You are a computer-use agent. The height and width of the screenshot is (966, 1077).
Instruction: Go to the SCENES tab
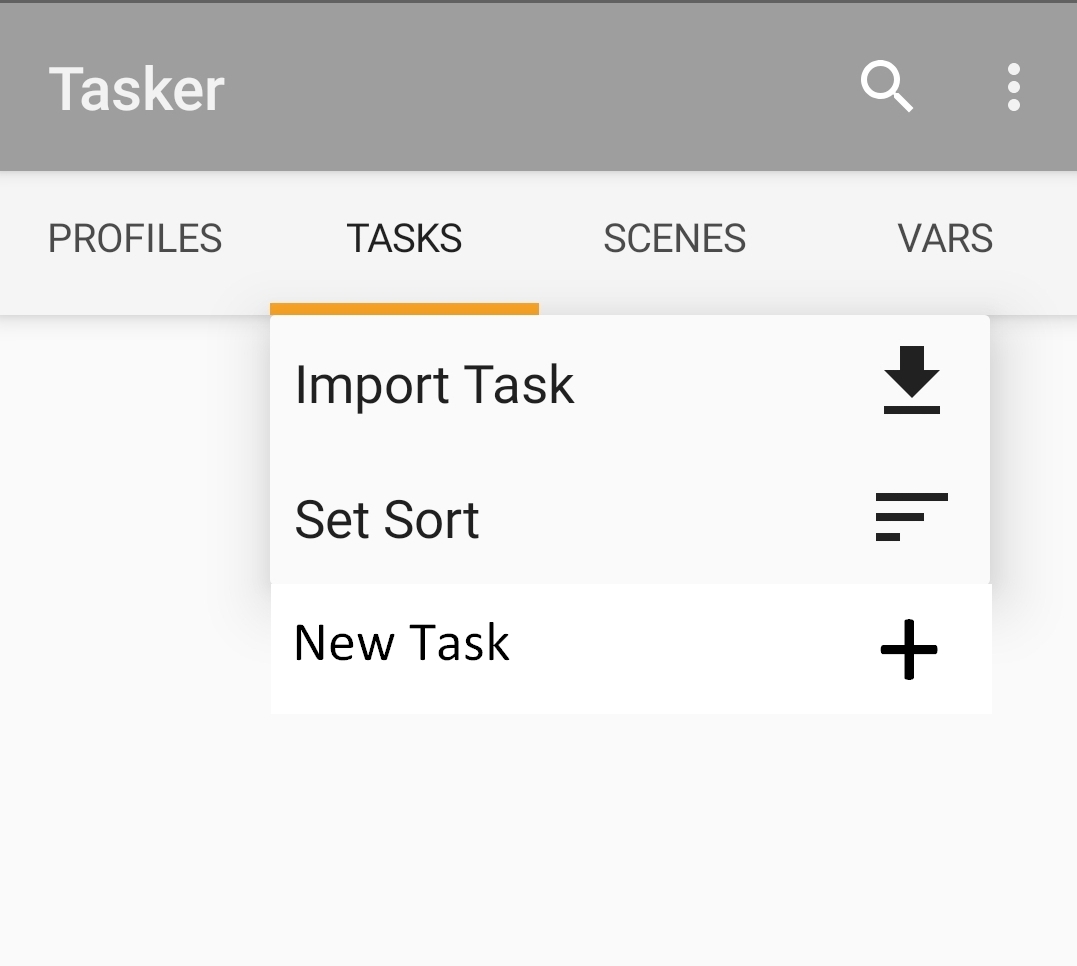tap(674, 239)
